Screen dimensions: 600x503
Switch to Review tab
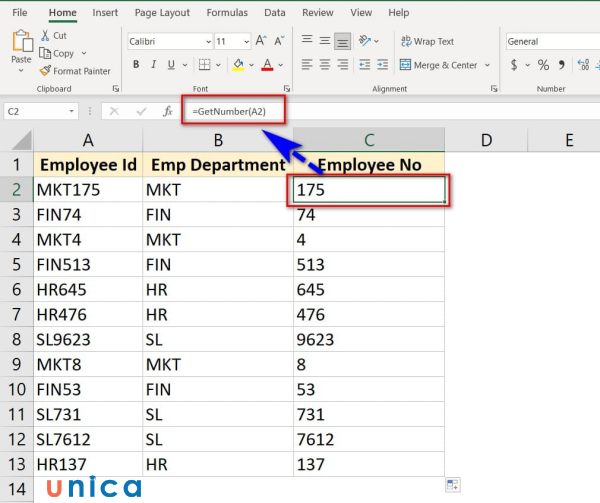[318, 13]
